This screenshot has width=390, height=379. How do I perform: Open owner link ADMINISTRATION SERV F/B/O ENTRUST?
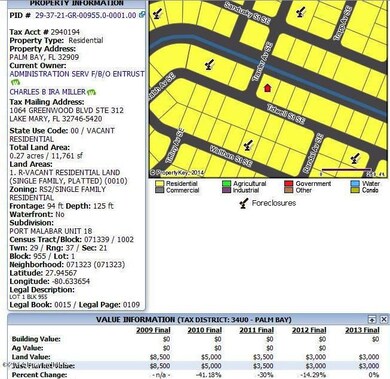[x=77, y=74]
